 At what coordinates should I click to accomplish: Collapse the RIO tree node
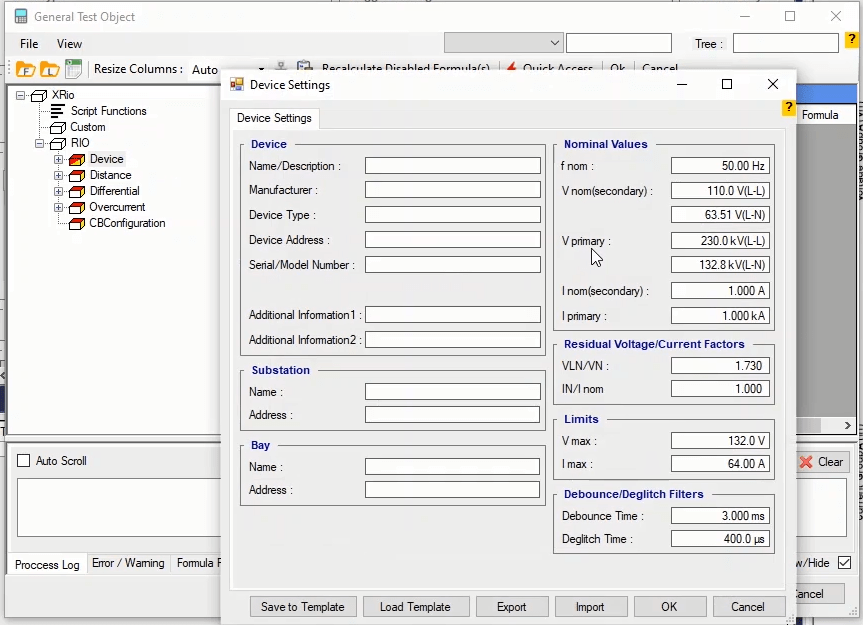coord(40,143)
